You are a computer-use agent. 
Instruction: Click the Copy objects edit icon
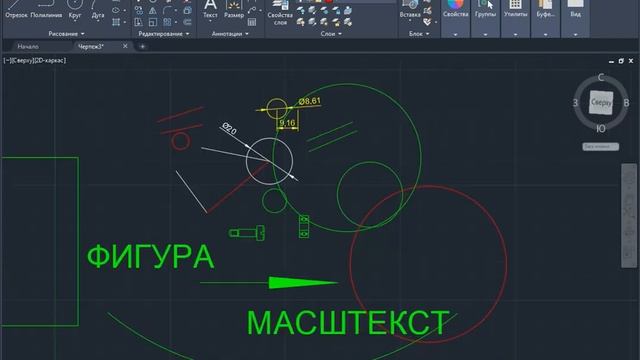tap(139, 11)
